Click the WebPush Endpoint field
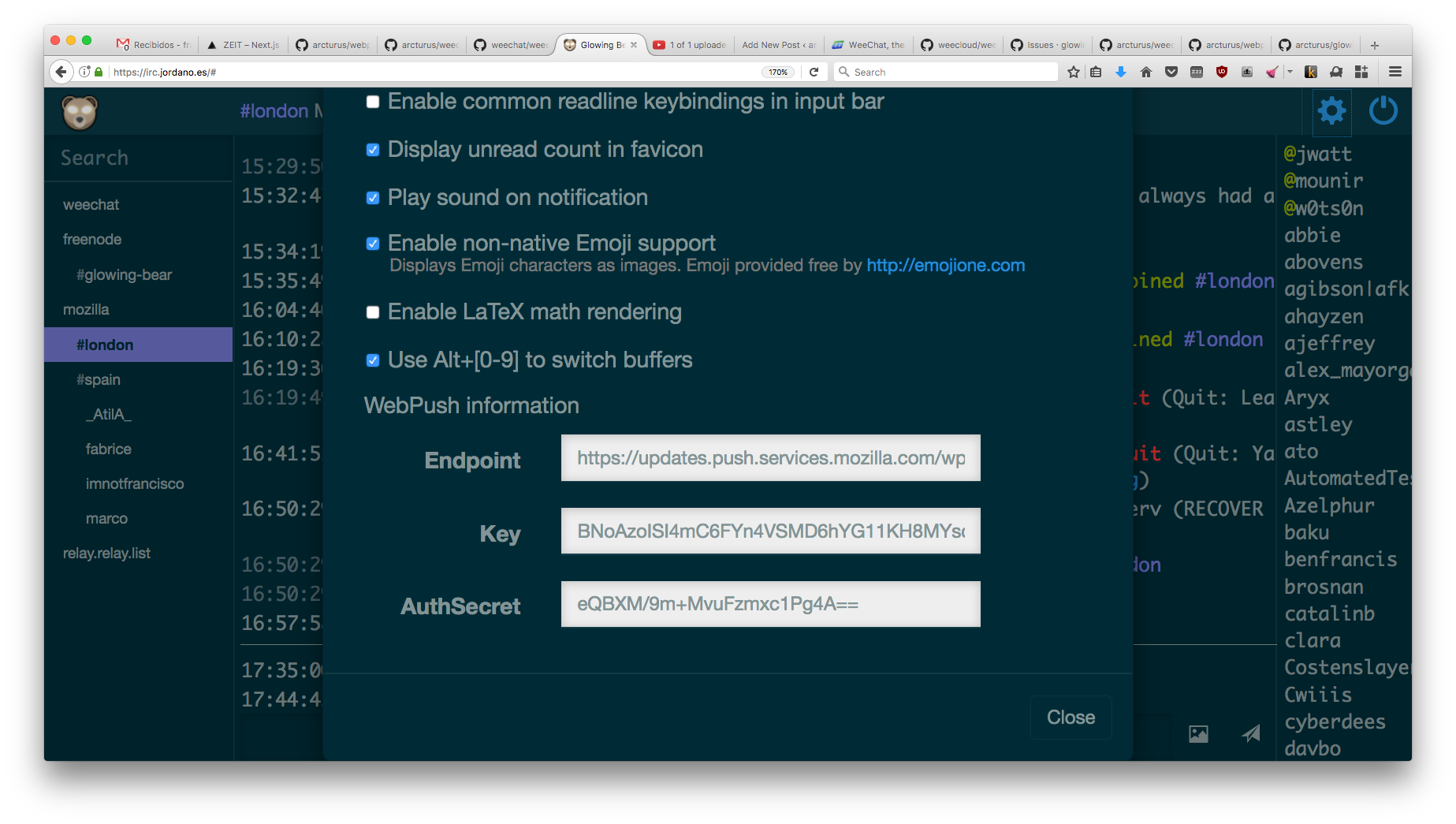The image size is (1456, 824). coord(770,458)
